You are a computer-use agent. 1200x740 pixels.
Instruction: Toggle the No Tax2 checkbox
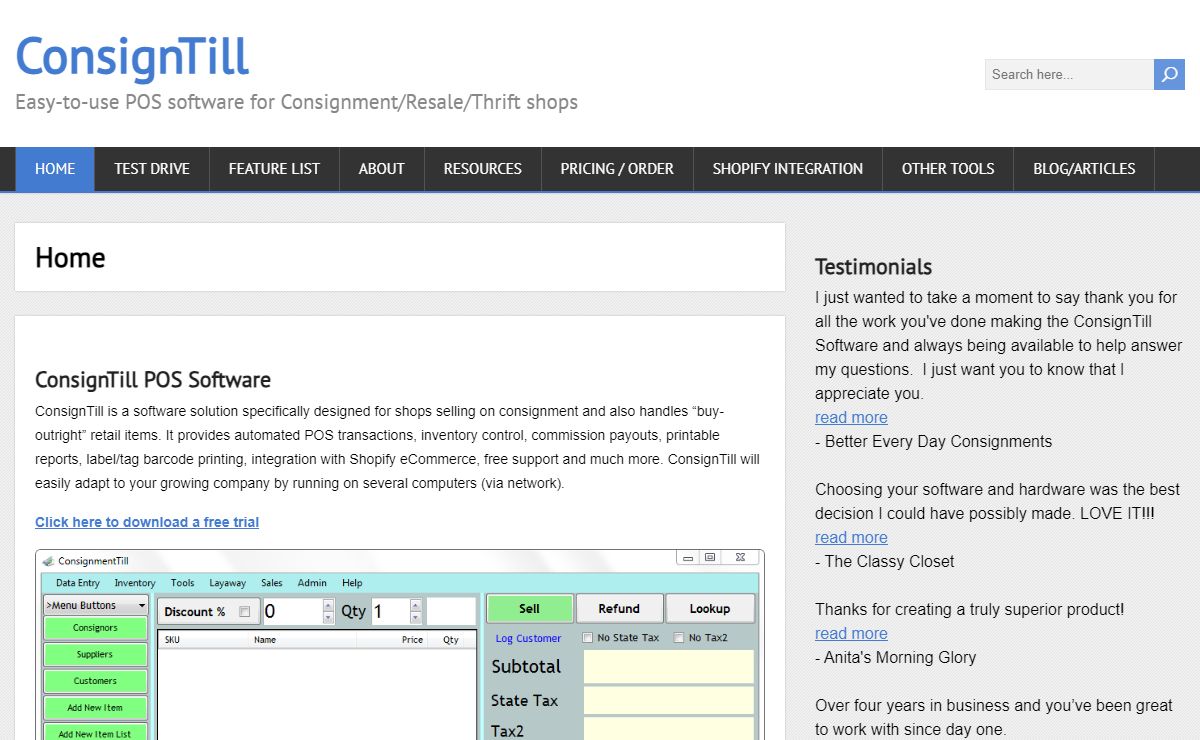[x=679, y=638]
